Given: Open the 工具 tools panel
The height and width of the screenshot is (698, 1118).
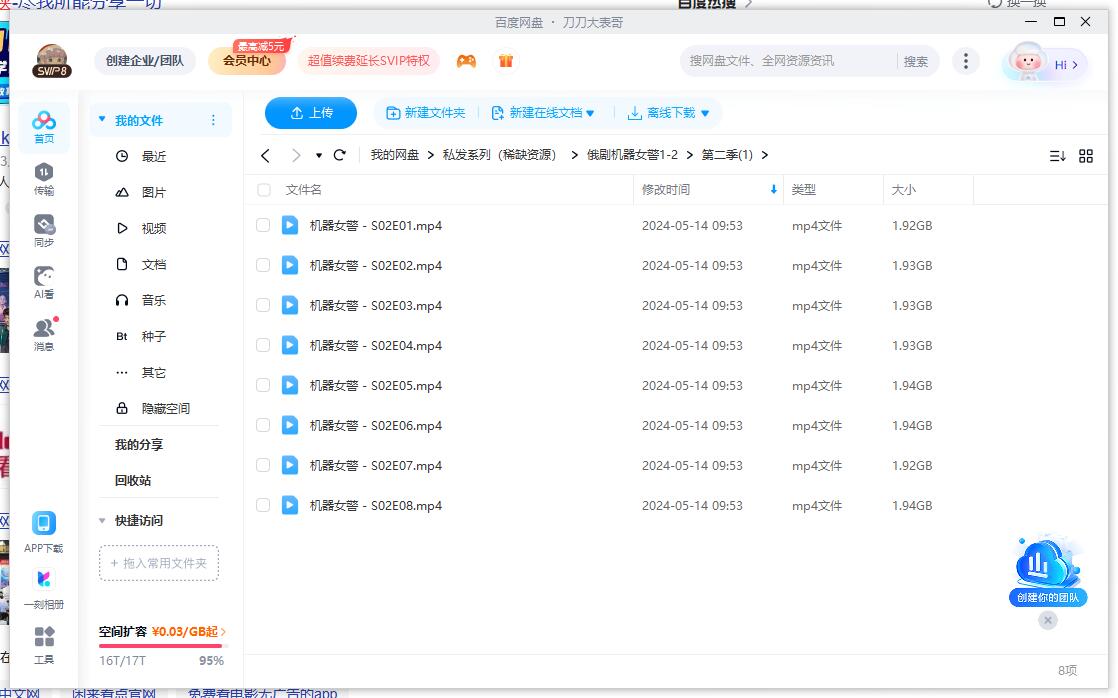Looking at the screenshot, I should (44, 645).
